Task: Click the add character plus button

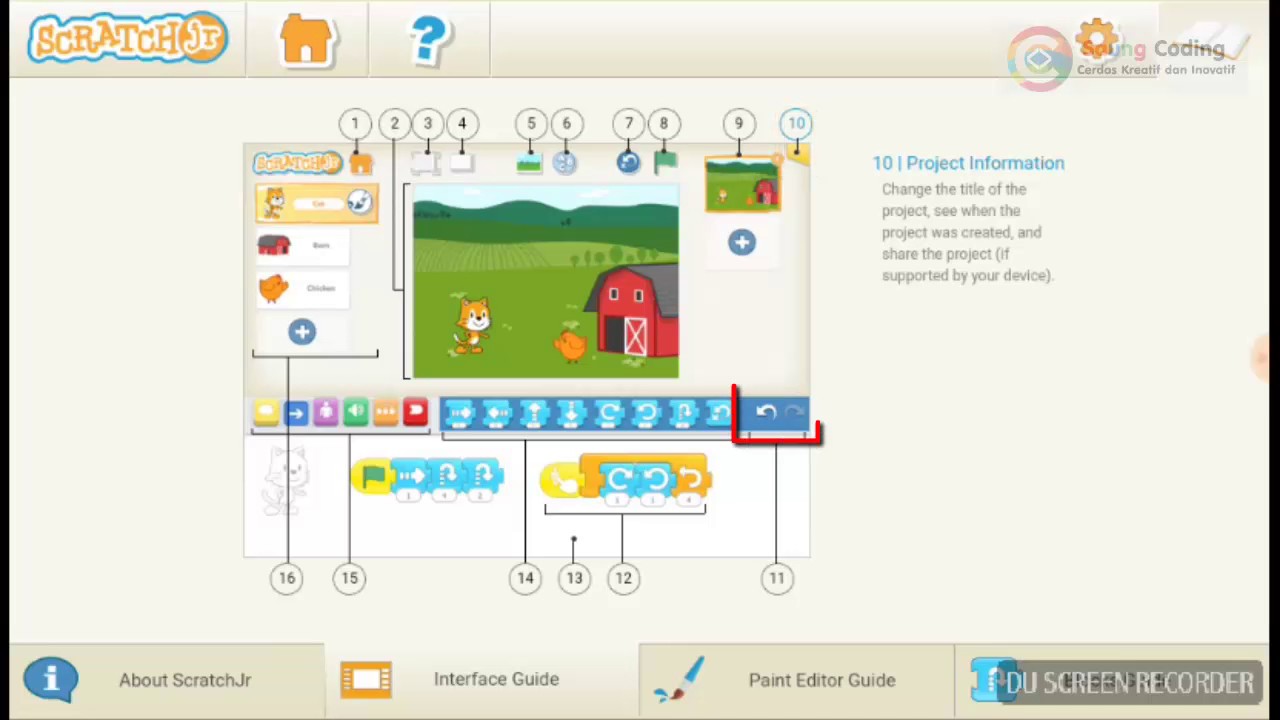Action: point(302,332)
